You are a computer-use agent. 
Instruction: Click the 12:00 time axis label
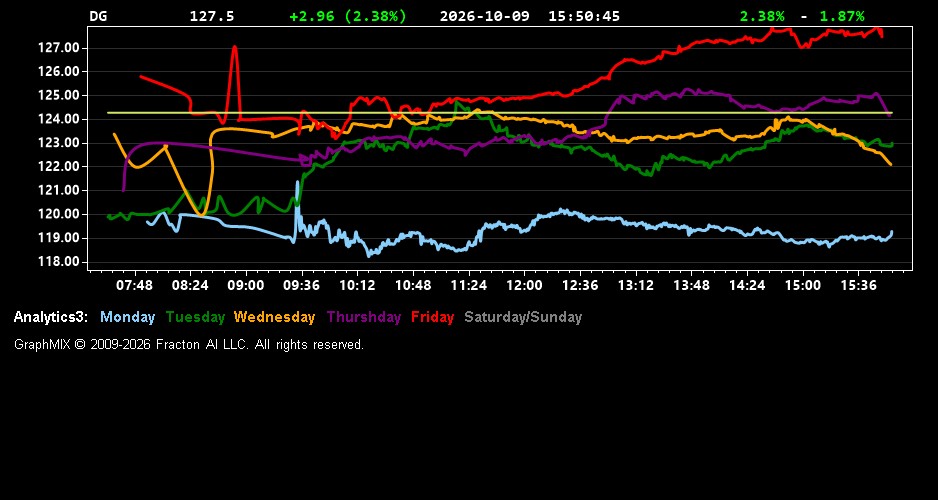524,285
